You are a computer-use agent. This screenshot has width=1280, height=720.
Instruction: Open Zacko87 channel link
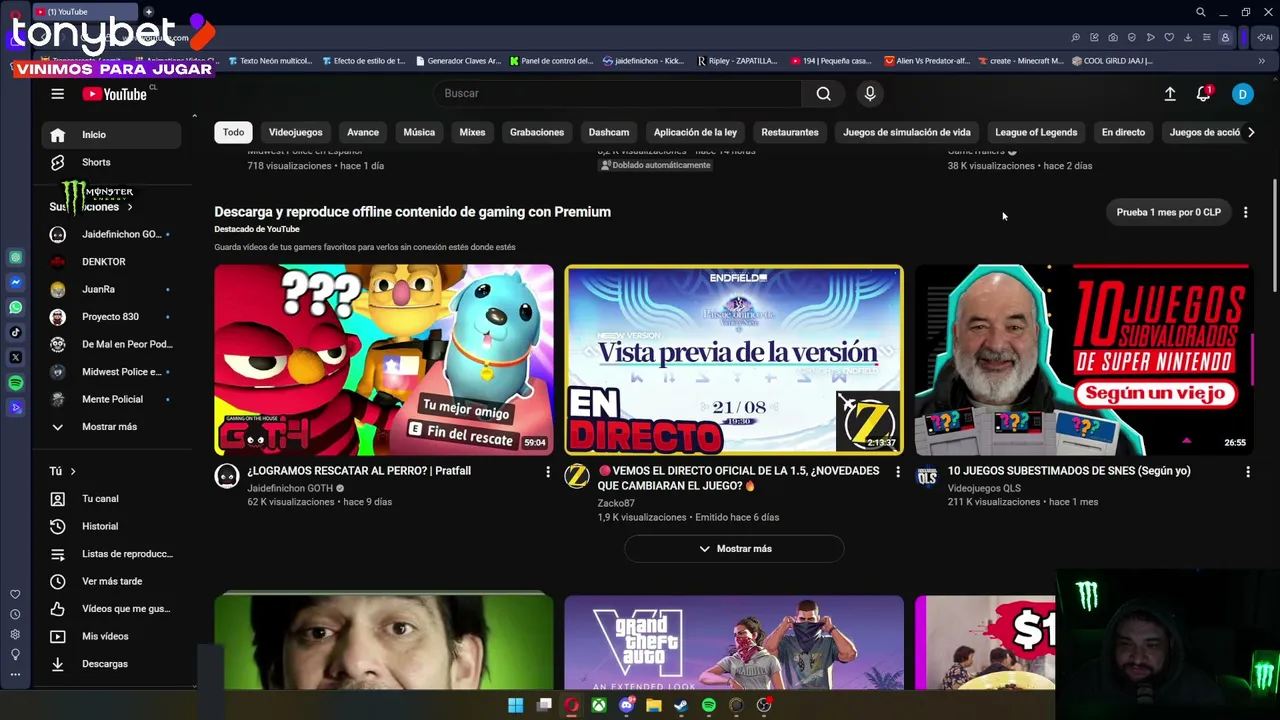point(616,503)
